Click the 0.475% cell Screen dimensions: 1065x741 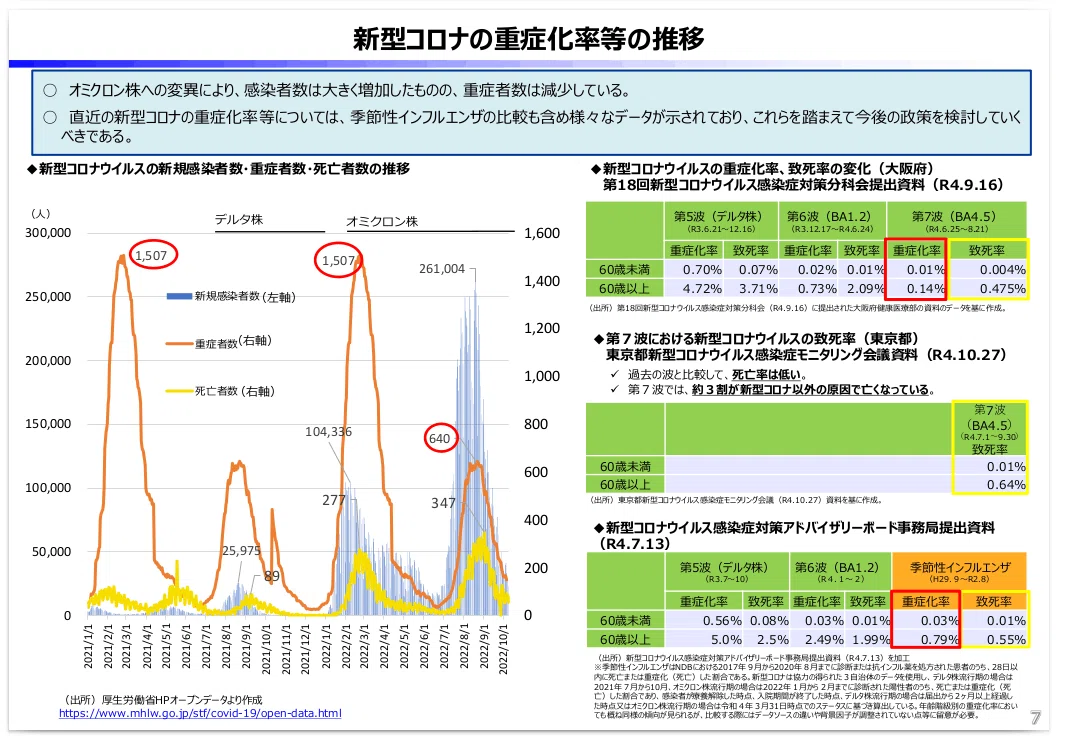[988, 289]
